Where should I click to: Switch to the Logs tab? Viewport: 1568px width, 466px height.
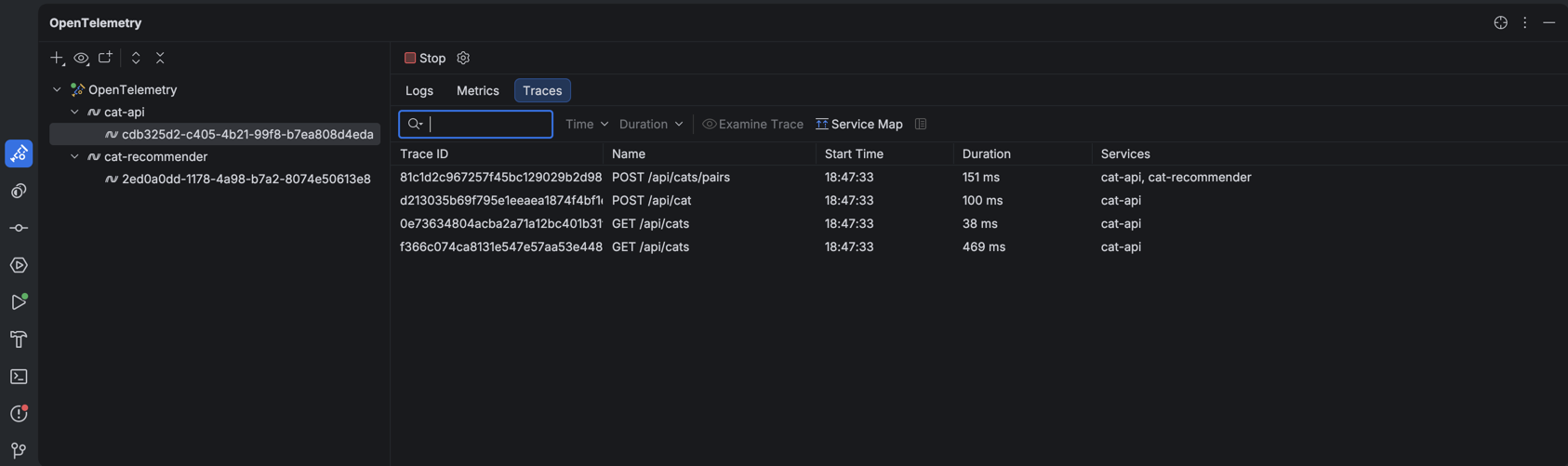click(419, 90)
